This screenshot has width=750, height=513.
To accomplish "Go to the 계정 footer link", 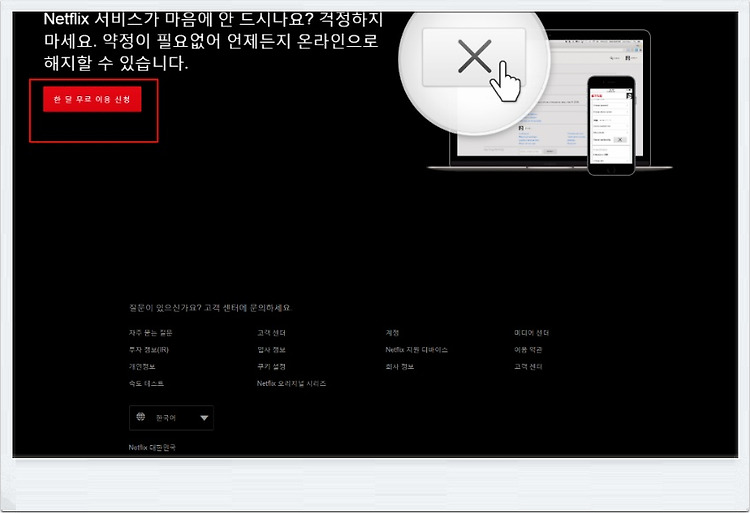I will (392, 333).
